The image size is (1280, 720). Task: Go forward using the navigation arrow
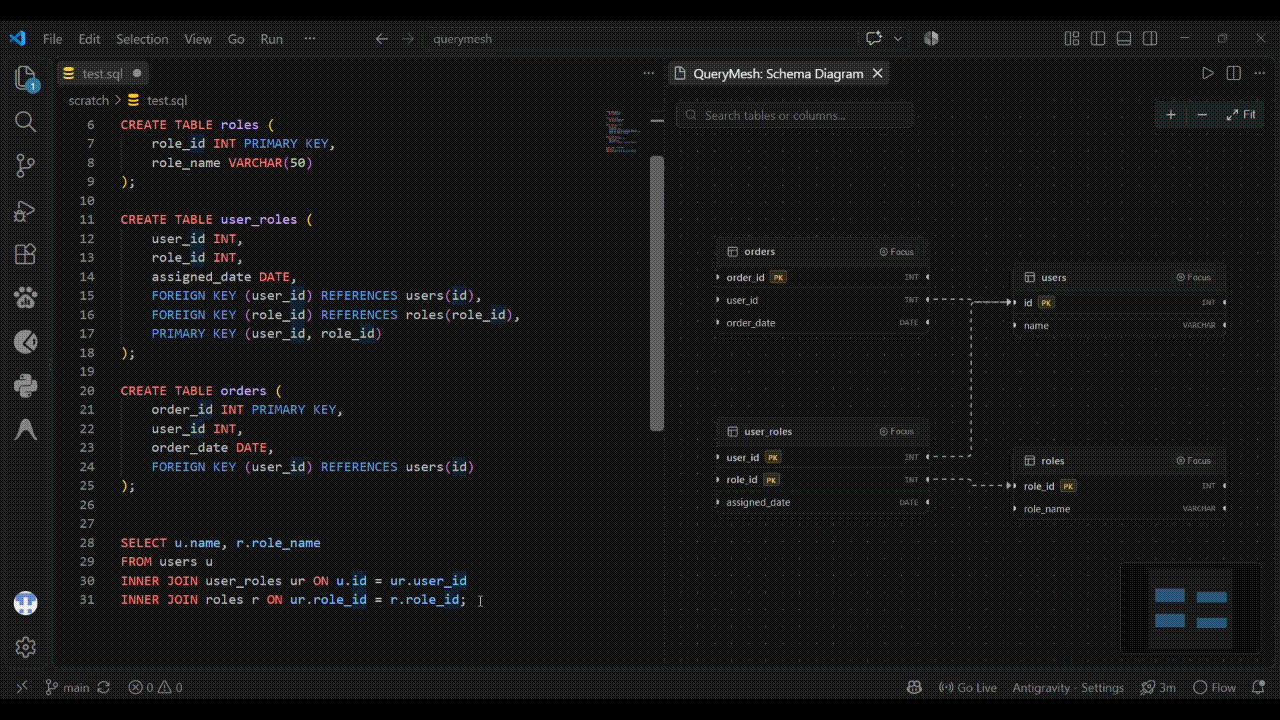[x=408, y=39]
